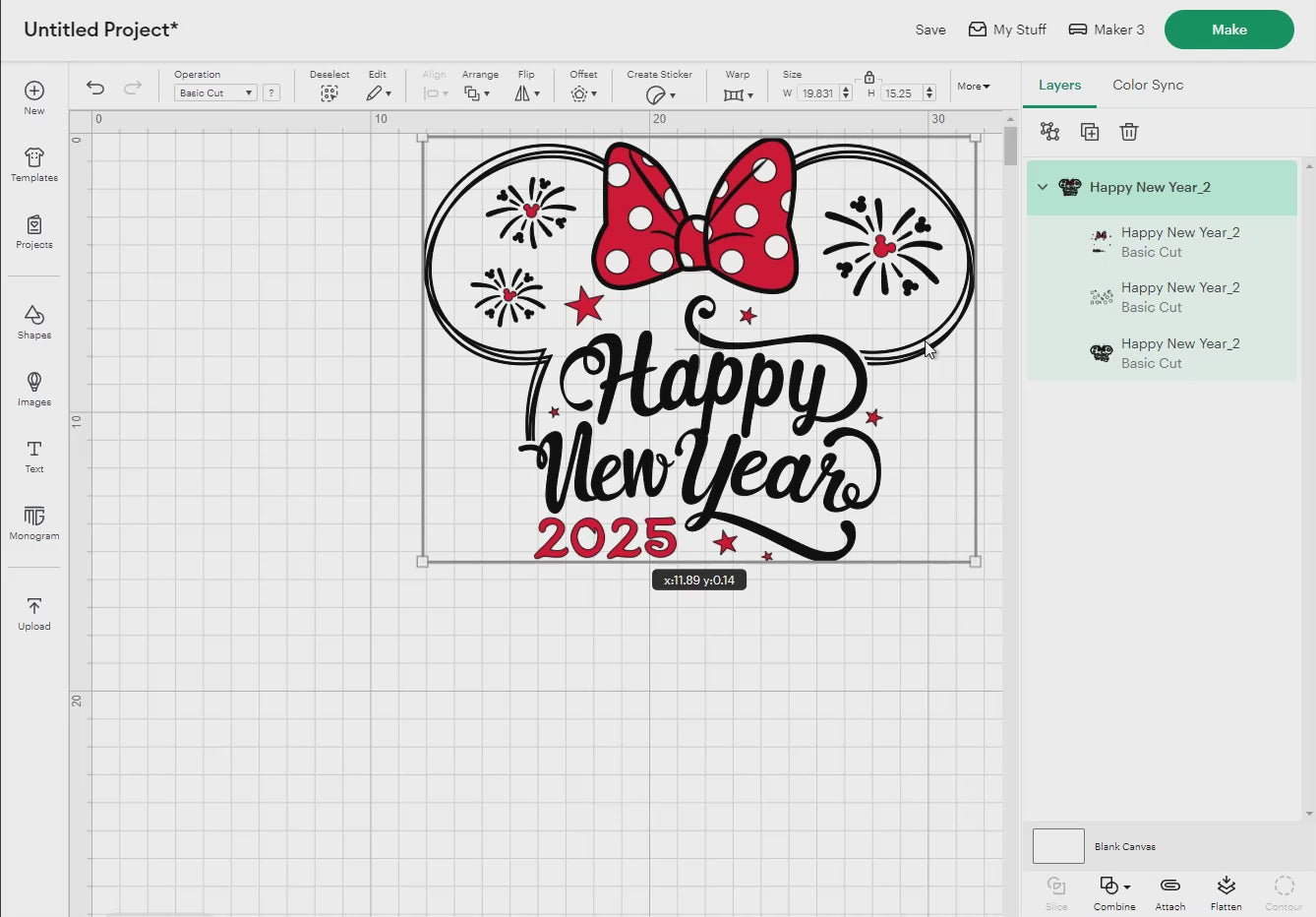Click the canvas vertical scrollbar thumb
The image size is (1316, 917).
1010,146
